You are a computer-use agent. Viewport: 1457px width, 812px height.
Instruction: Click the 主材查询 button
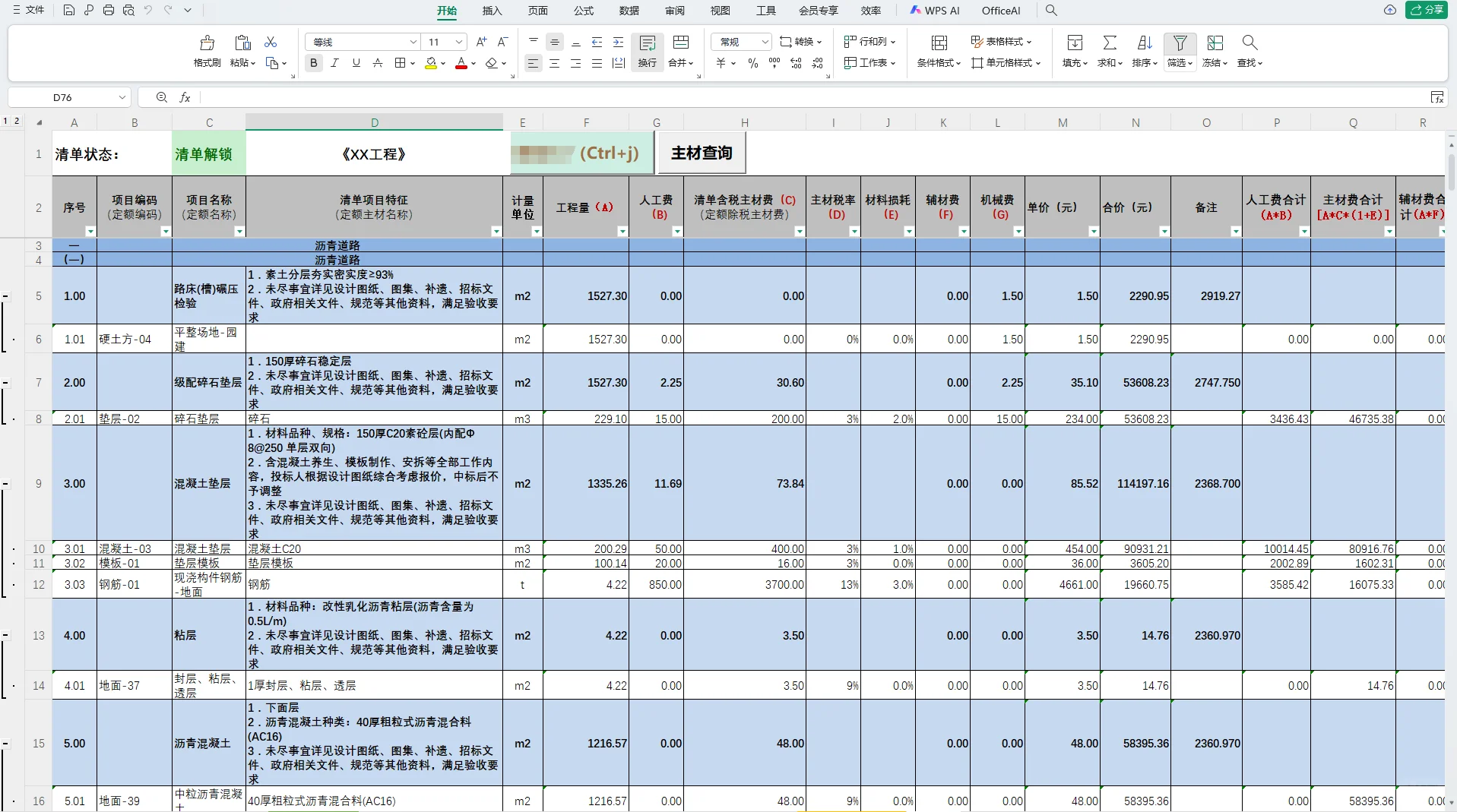click(700, 153)
